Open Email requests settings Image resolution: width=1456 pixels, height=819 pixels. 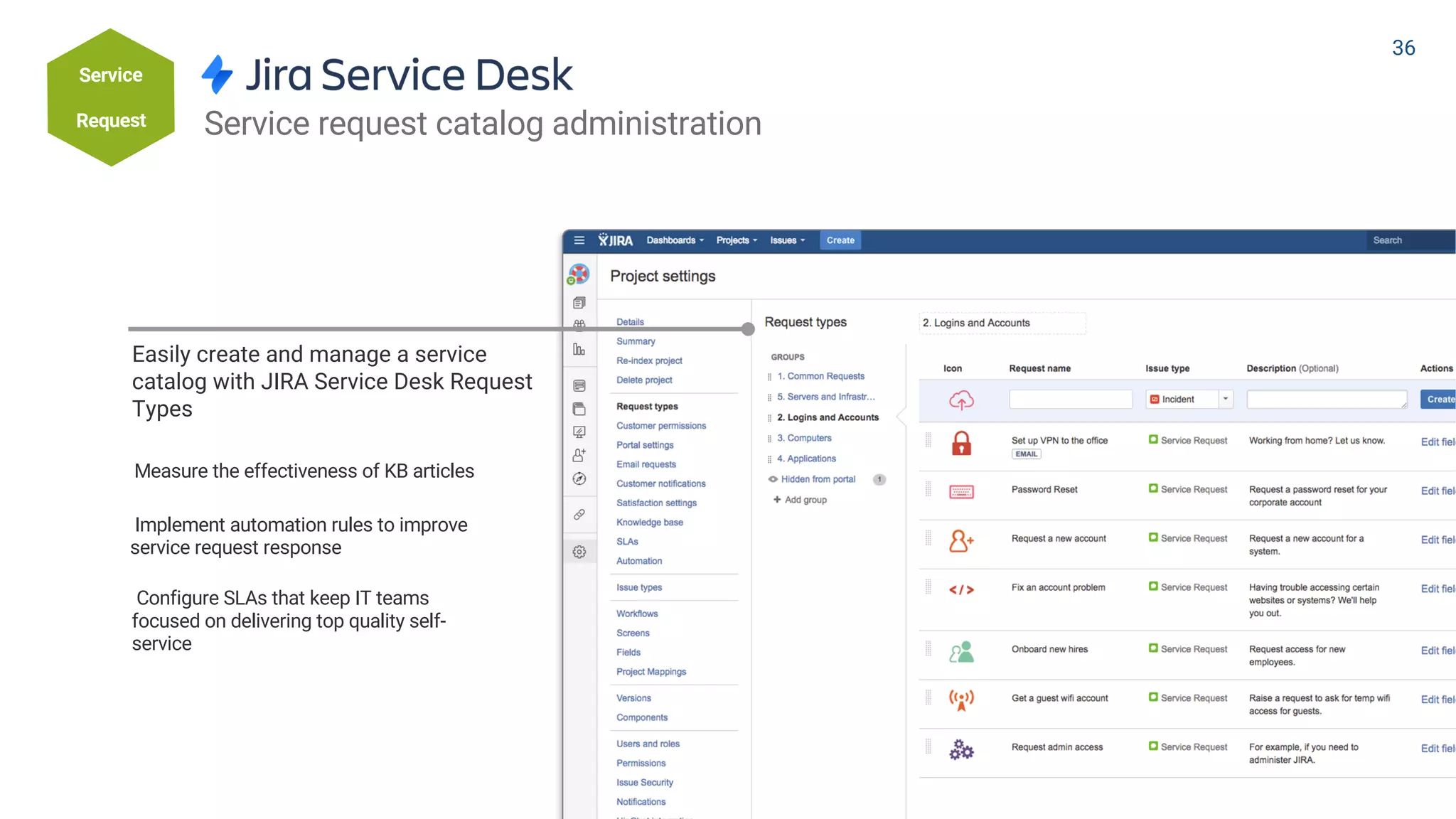[x=646, y=465]
